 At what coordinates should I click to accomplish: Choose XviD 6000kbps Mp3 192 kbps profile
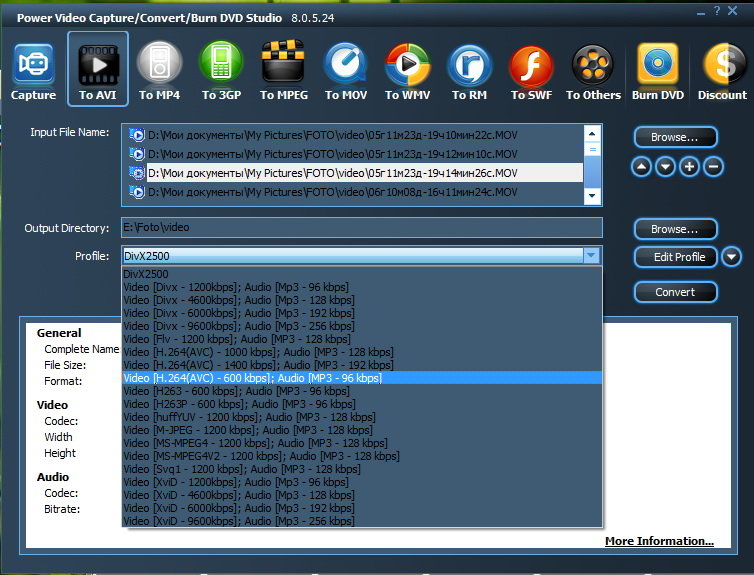coord(362,508)
